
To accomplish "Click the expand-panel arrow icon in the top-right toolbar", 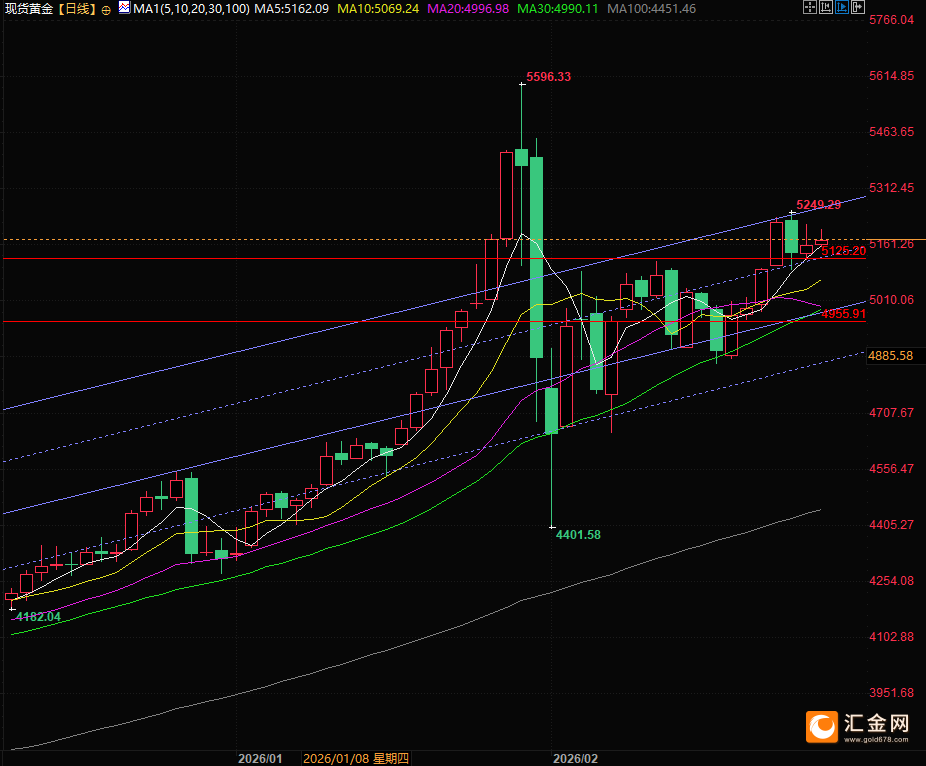I will 857,7.
